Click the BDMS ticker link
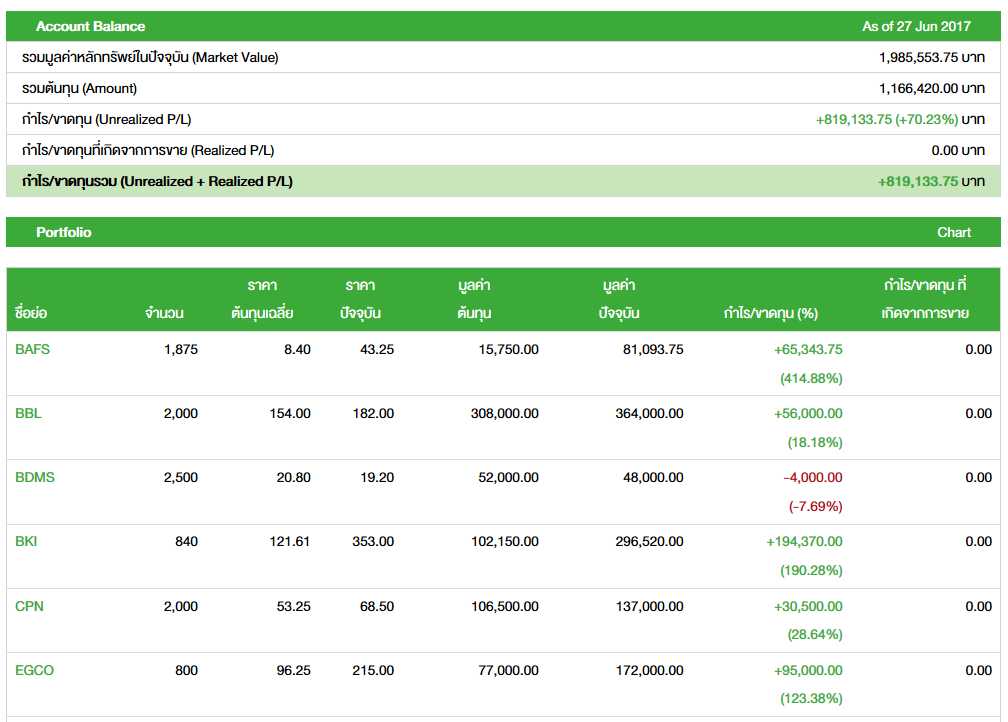 click(35, 477)
